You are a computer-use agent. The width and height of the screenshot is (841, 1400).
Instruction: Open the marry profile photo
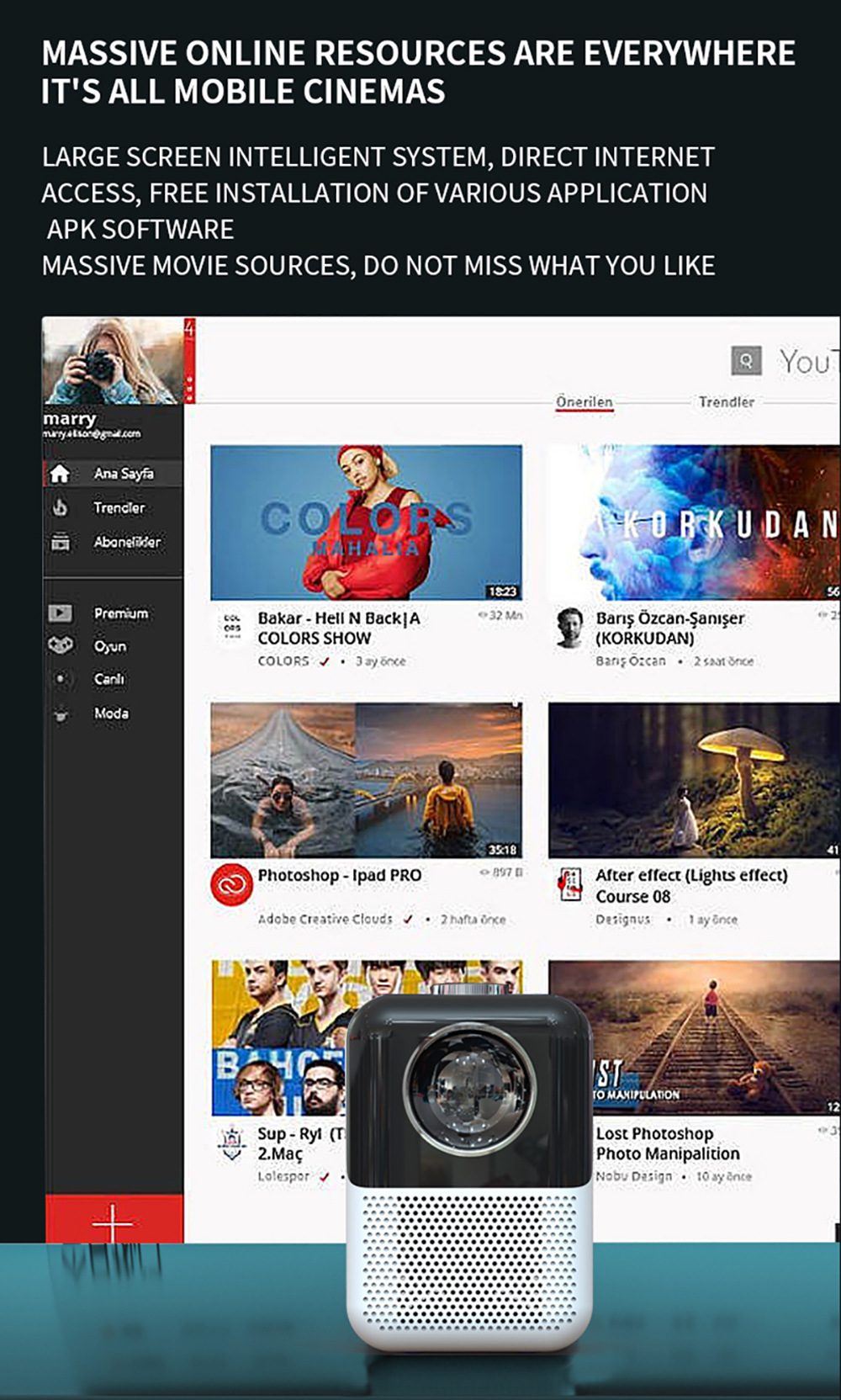[x=113, y=361]
